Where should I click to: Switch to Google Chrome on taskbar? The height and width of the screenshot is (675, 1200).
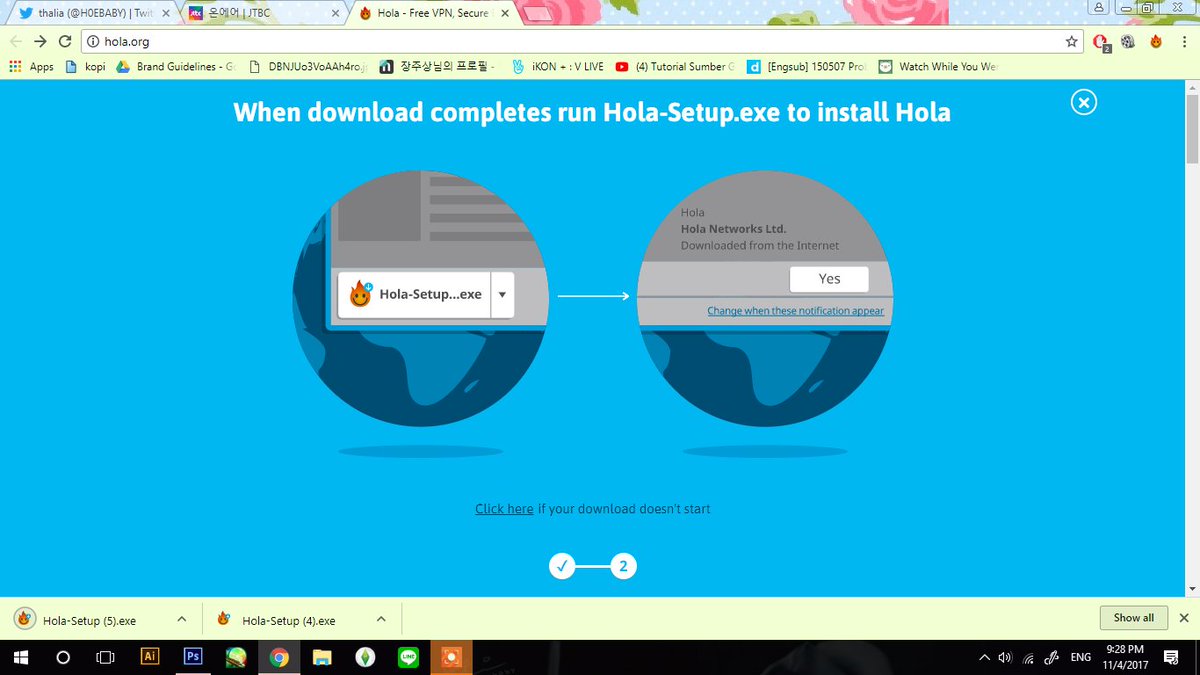(x=279, y=657)
